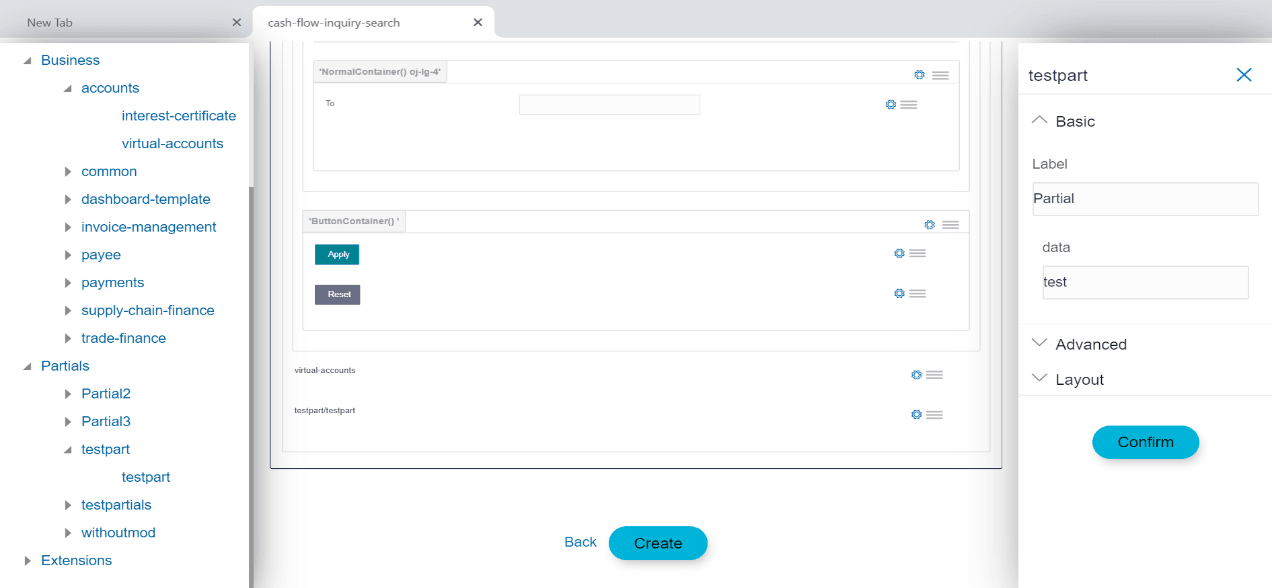Image resolution: width=1272 pixels, height=588 pixels.
Task: Click the To text field in canvas
Action: (609, 105)
